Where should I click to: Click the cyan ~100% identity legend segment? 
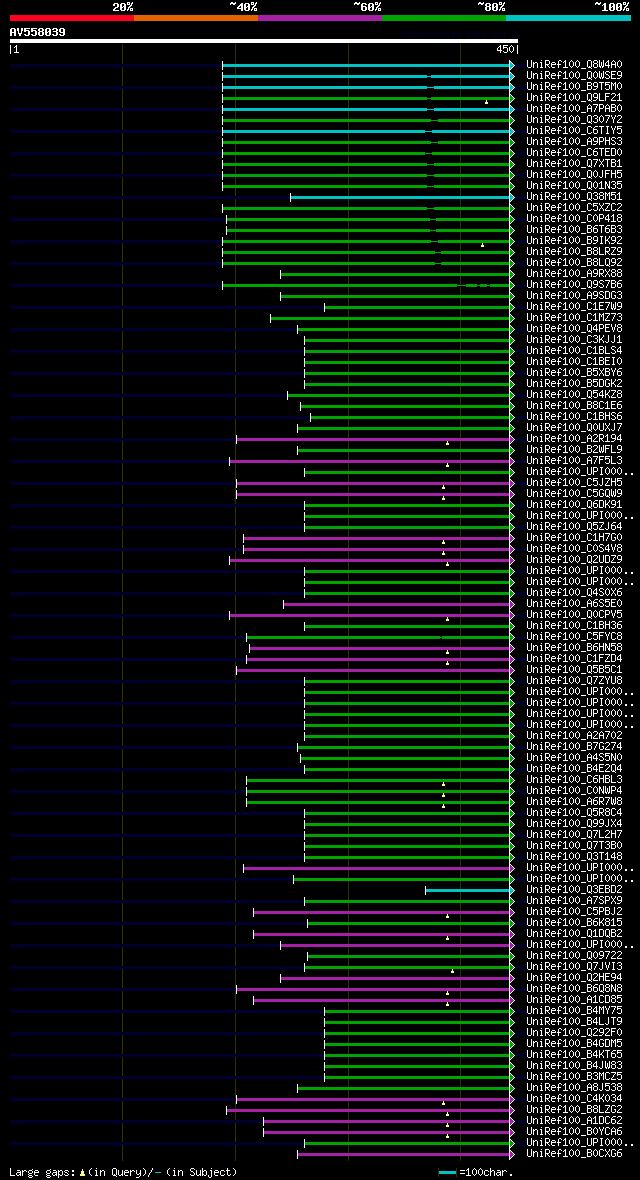568,17
